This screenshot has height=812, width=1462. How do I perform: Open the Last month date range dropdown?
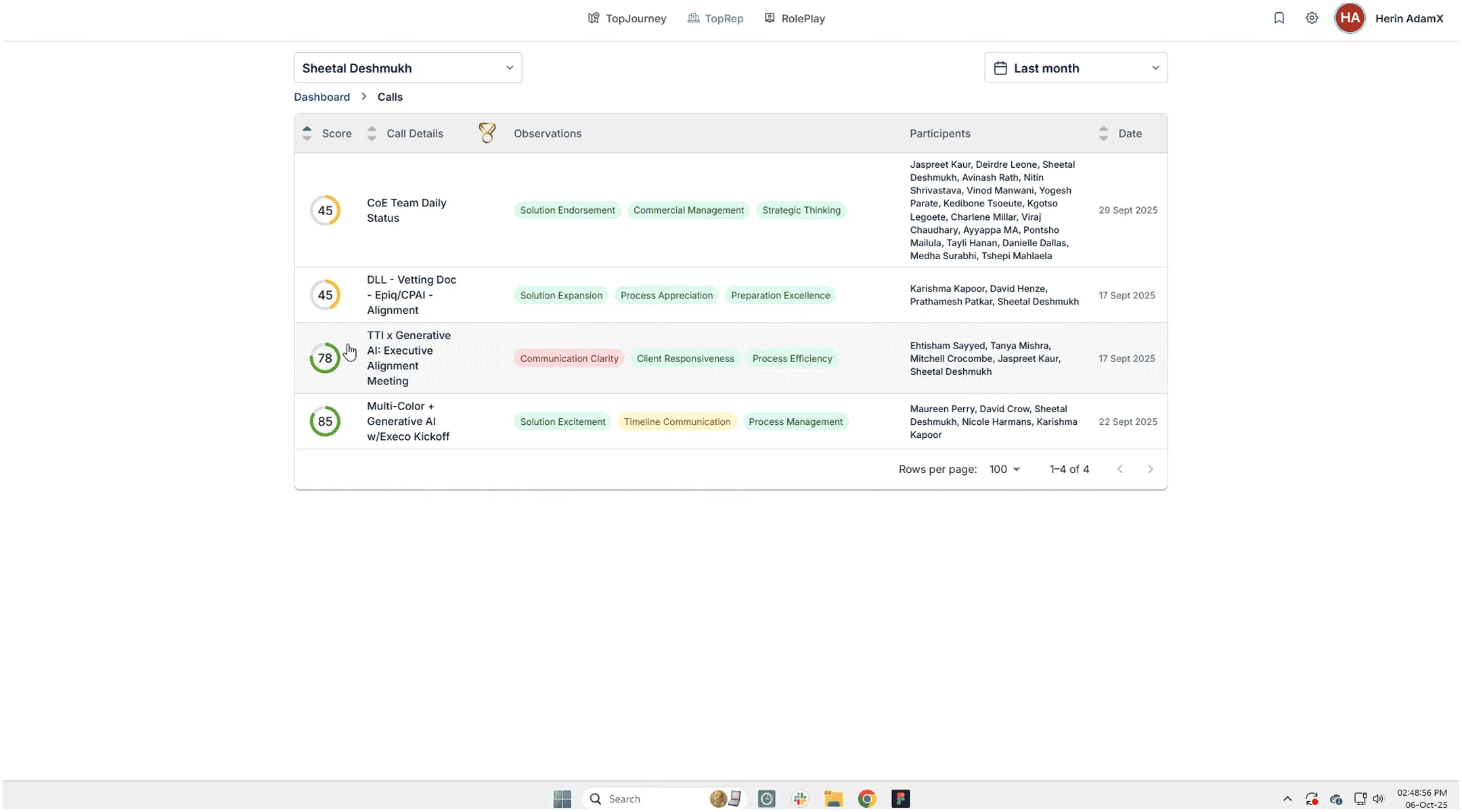point(1076,68)
